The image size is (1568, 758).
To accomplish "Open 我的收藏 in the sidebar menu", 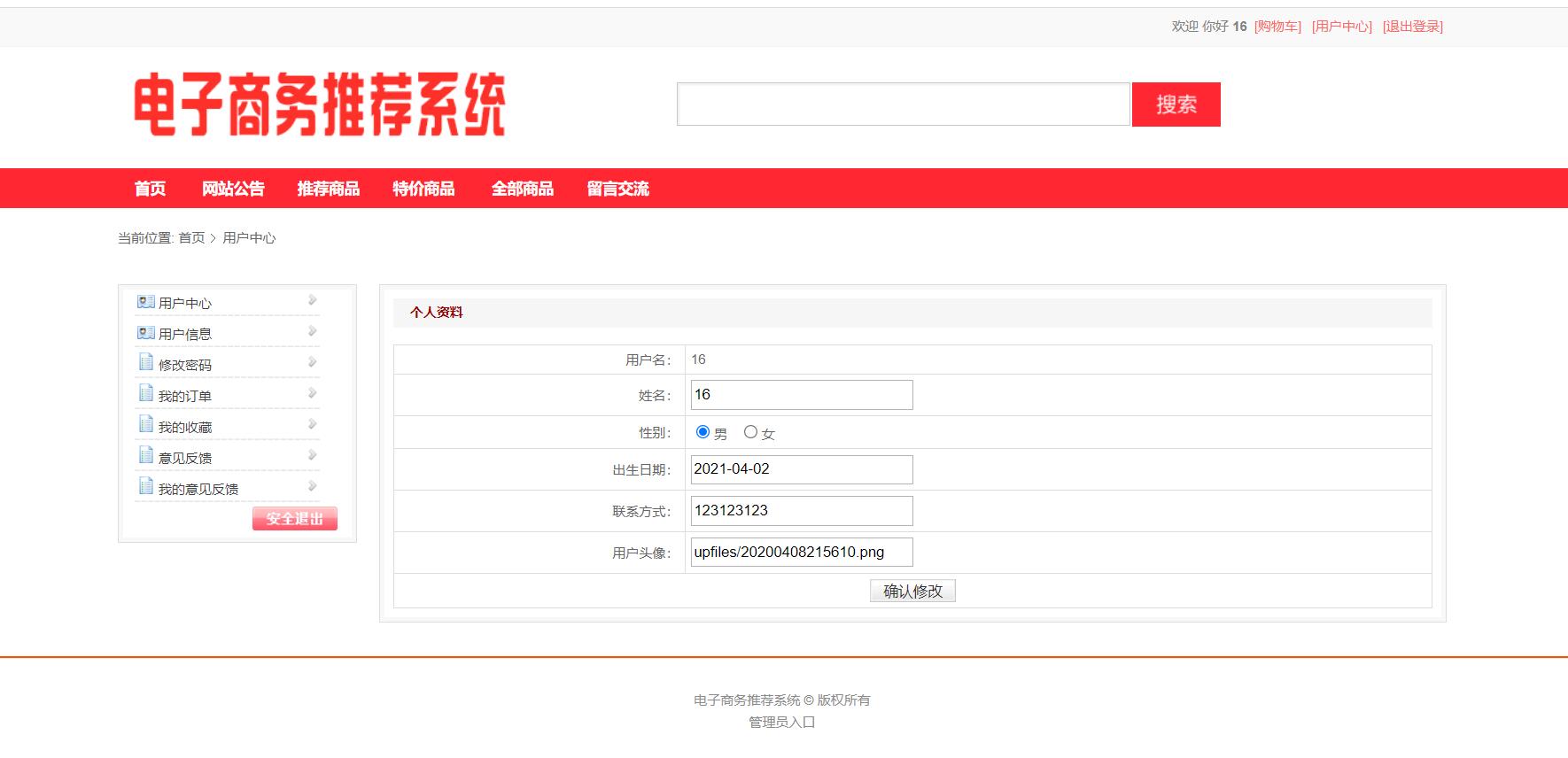I will tap(185, 427).
